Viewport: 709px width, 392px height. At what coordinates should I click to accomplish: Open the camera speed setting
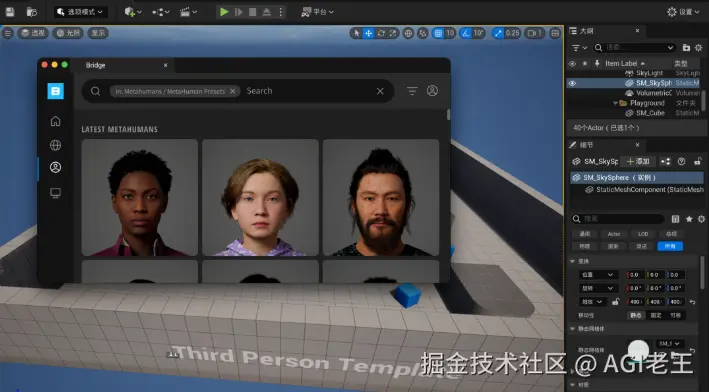pos(534,33)
